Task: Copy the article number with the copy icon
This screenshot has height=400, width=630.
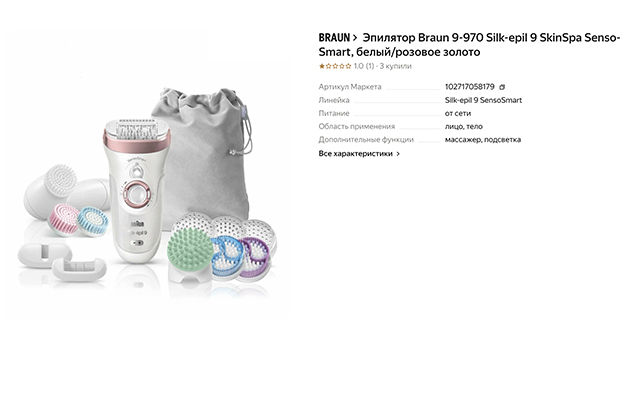Action: (502, 87)
